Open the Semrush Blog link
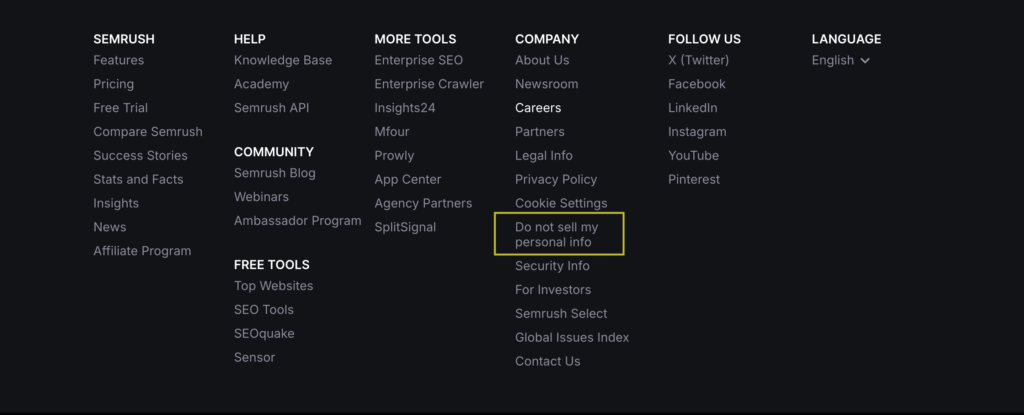Viewport: 1024px width, 415px height. pos(274,173)
